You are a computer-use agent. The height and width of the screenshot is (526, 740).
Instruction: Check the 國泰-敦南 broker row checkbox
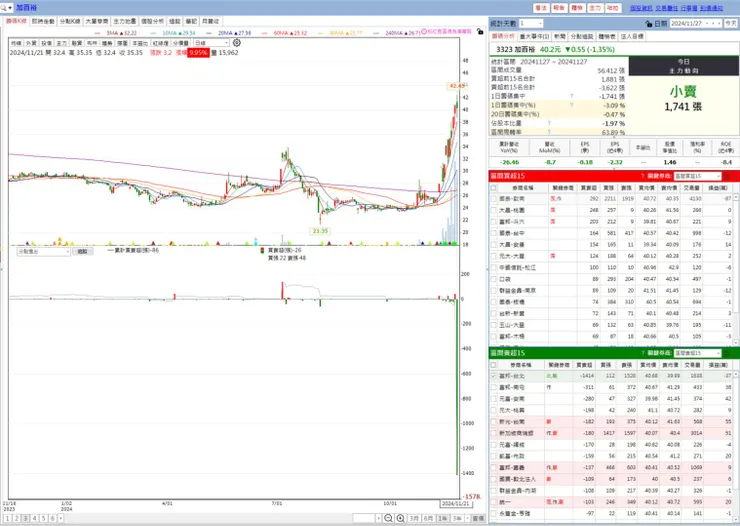[x=494, y=199]
